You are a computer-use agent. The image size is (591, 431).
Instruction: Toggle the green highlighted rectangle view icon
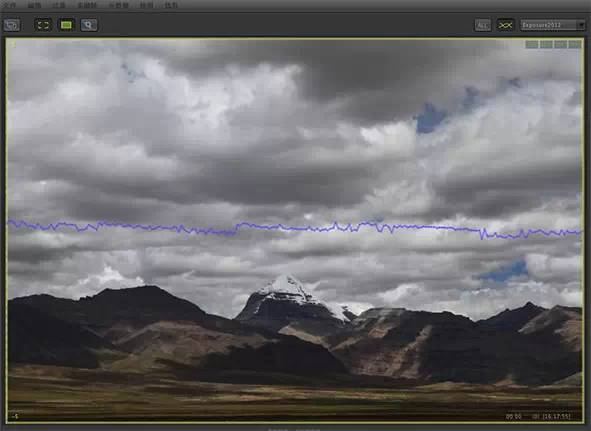[x=66, y=25]
